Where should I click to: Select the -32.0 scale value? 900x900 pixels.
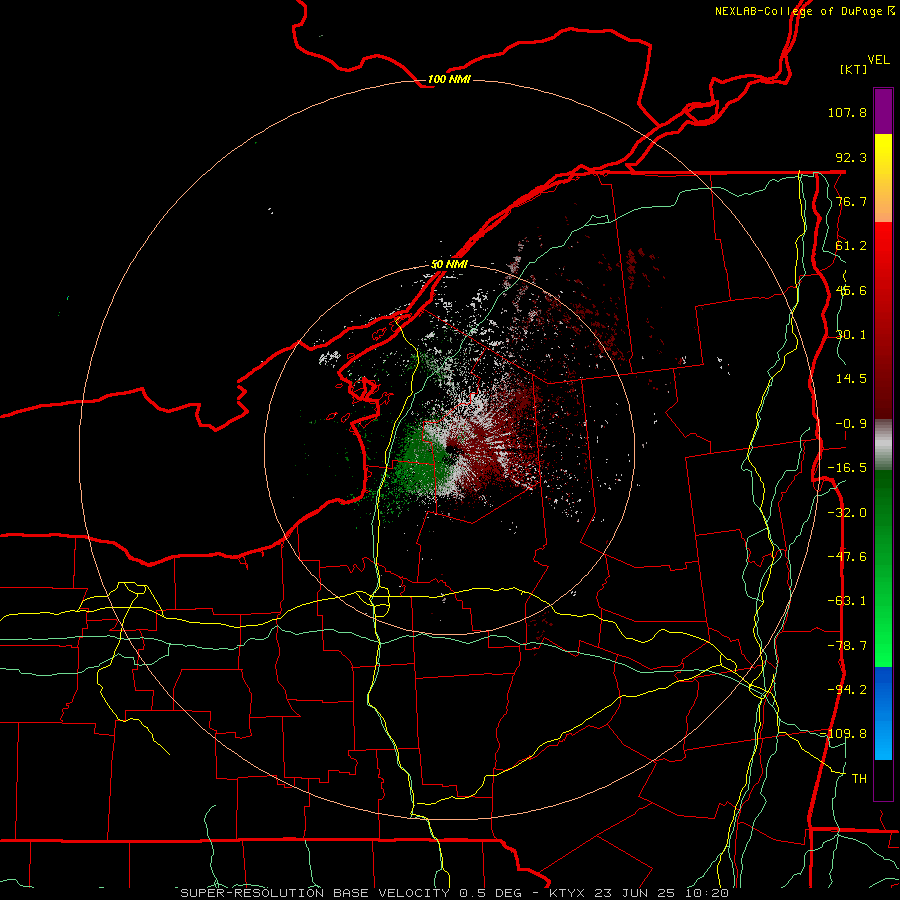(847, 512)
